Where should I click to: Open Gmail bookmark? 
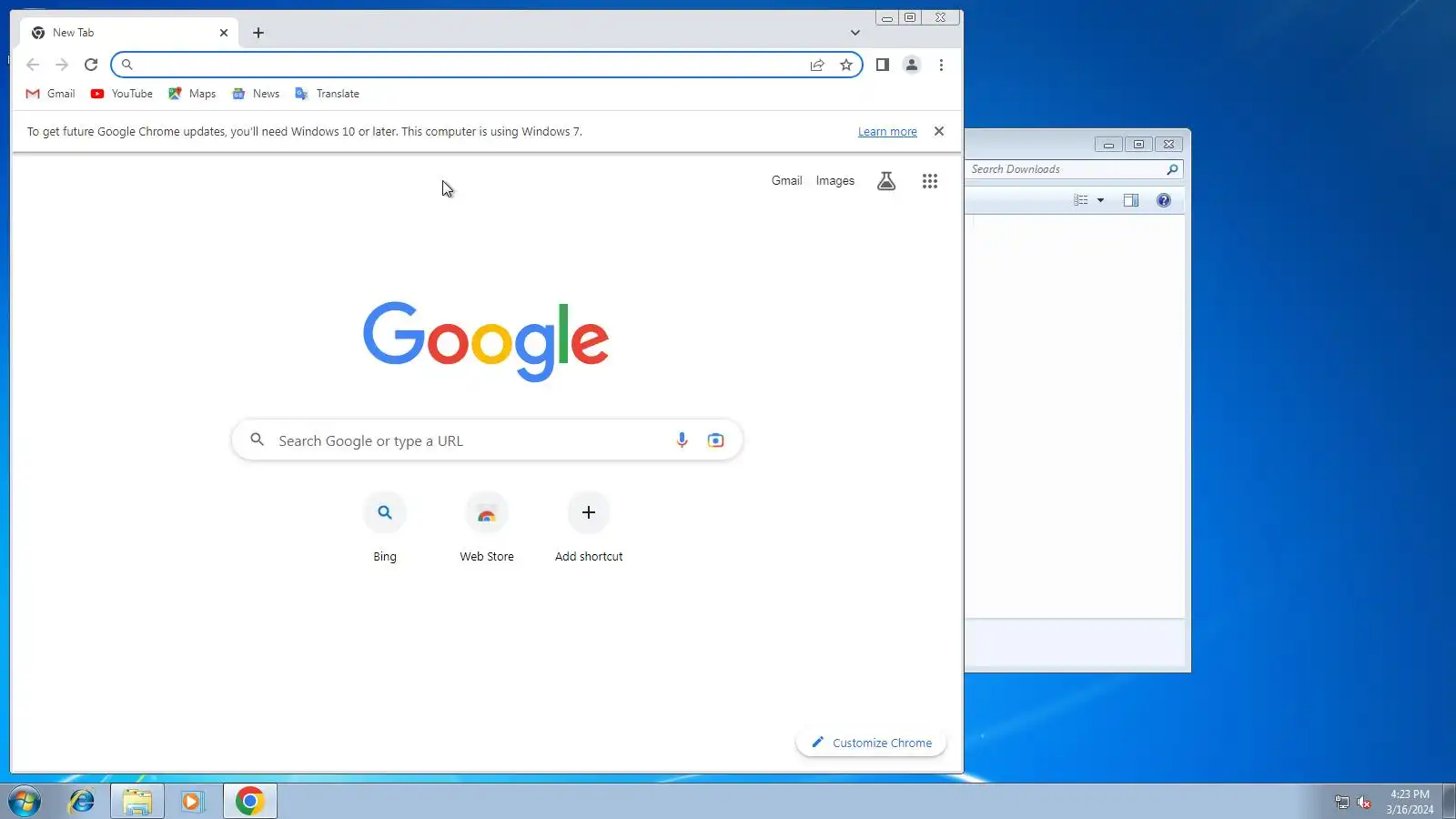(50, 94)
